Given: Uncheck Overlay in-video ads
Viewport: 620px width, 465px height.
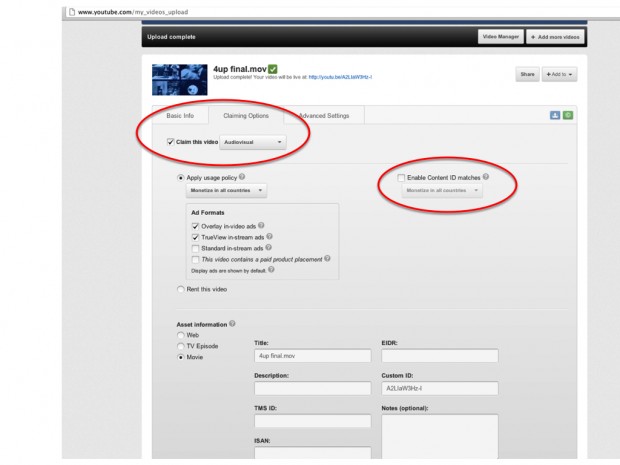Looking at the screenshot, I should pos(195,226).
